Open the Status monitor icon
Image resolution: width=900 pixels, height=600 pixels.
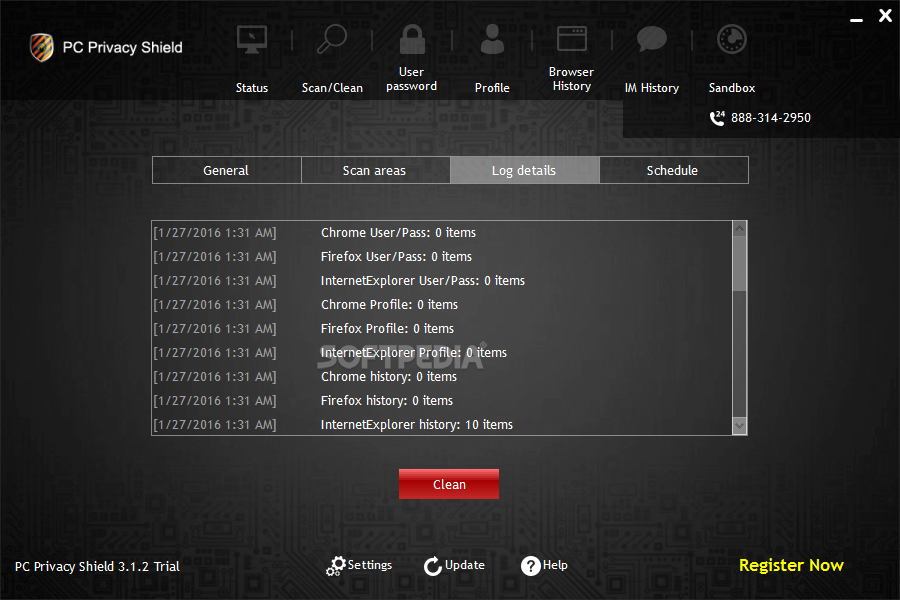pyautogui.click(x=251, y=40)
